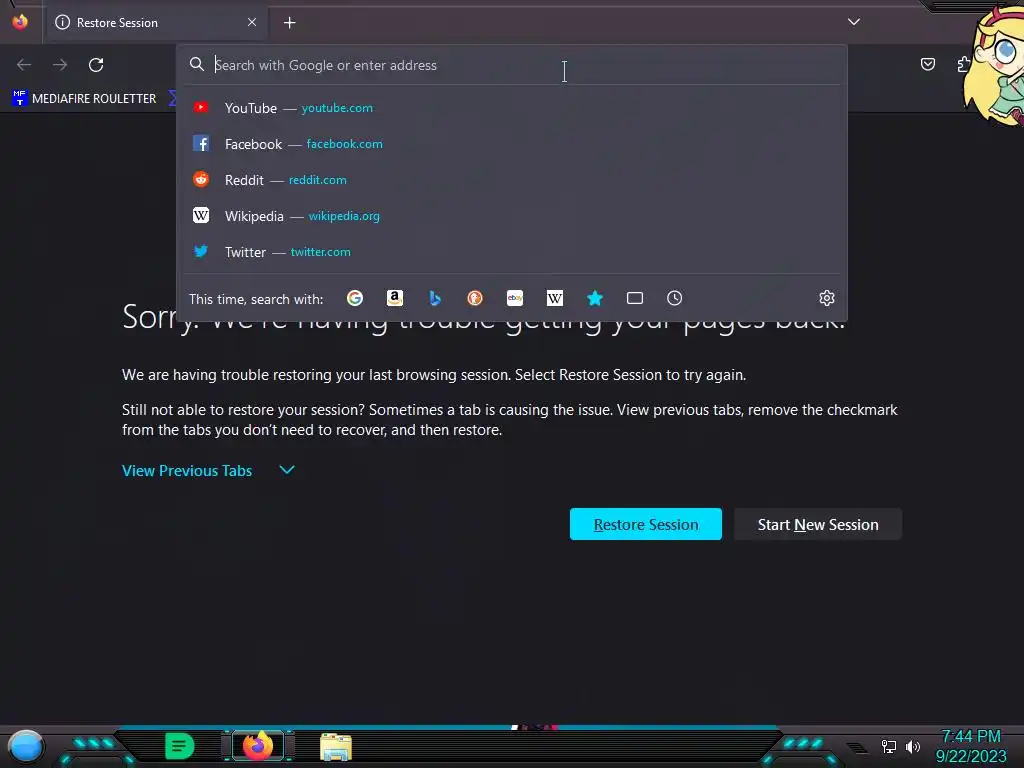The image size is (1024, 768).
Task: Choose the YouTube suggestion
Action: [x=512, y=108]
